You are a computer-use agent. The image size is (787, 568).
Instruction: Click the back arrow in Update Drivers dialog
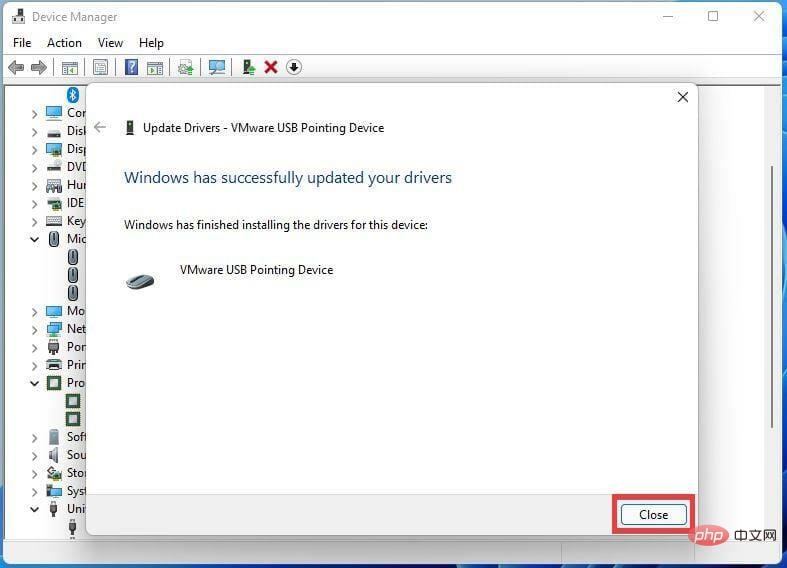click(100, 127)
